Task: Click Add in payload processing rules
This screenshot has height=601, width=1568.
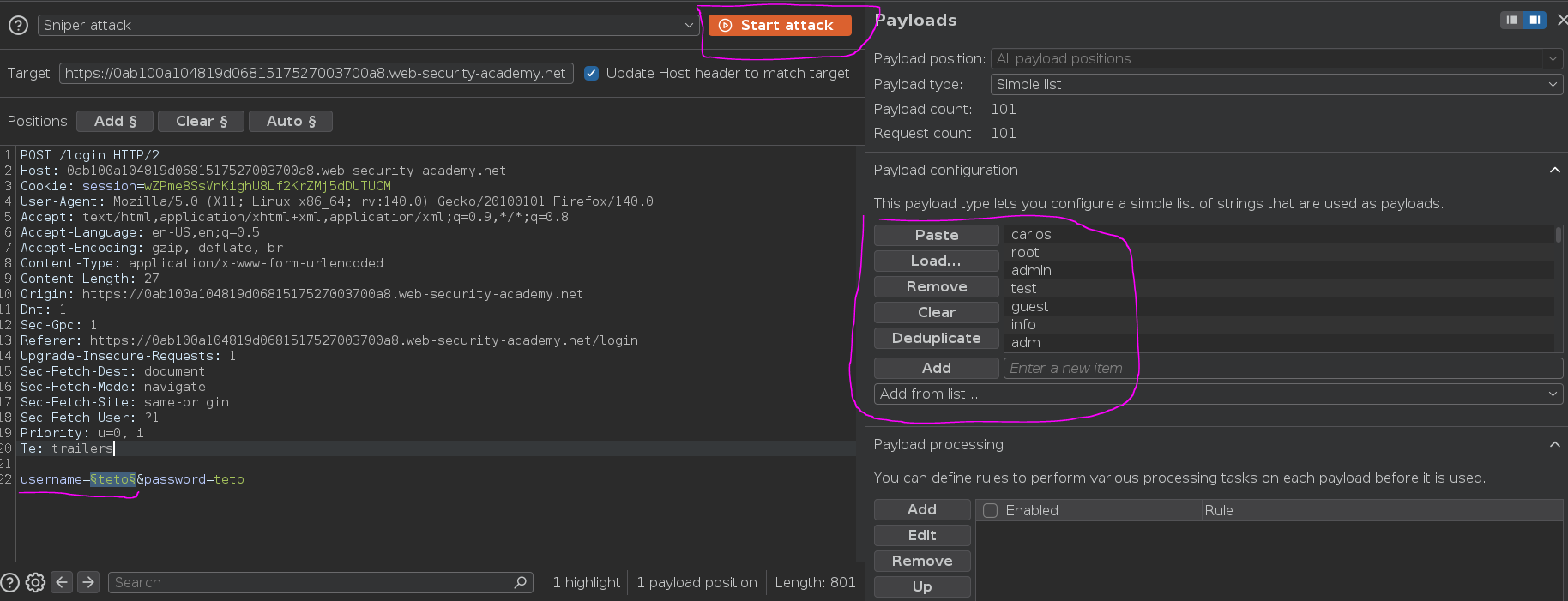Action: tap(922, 509)
